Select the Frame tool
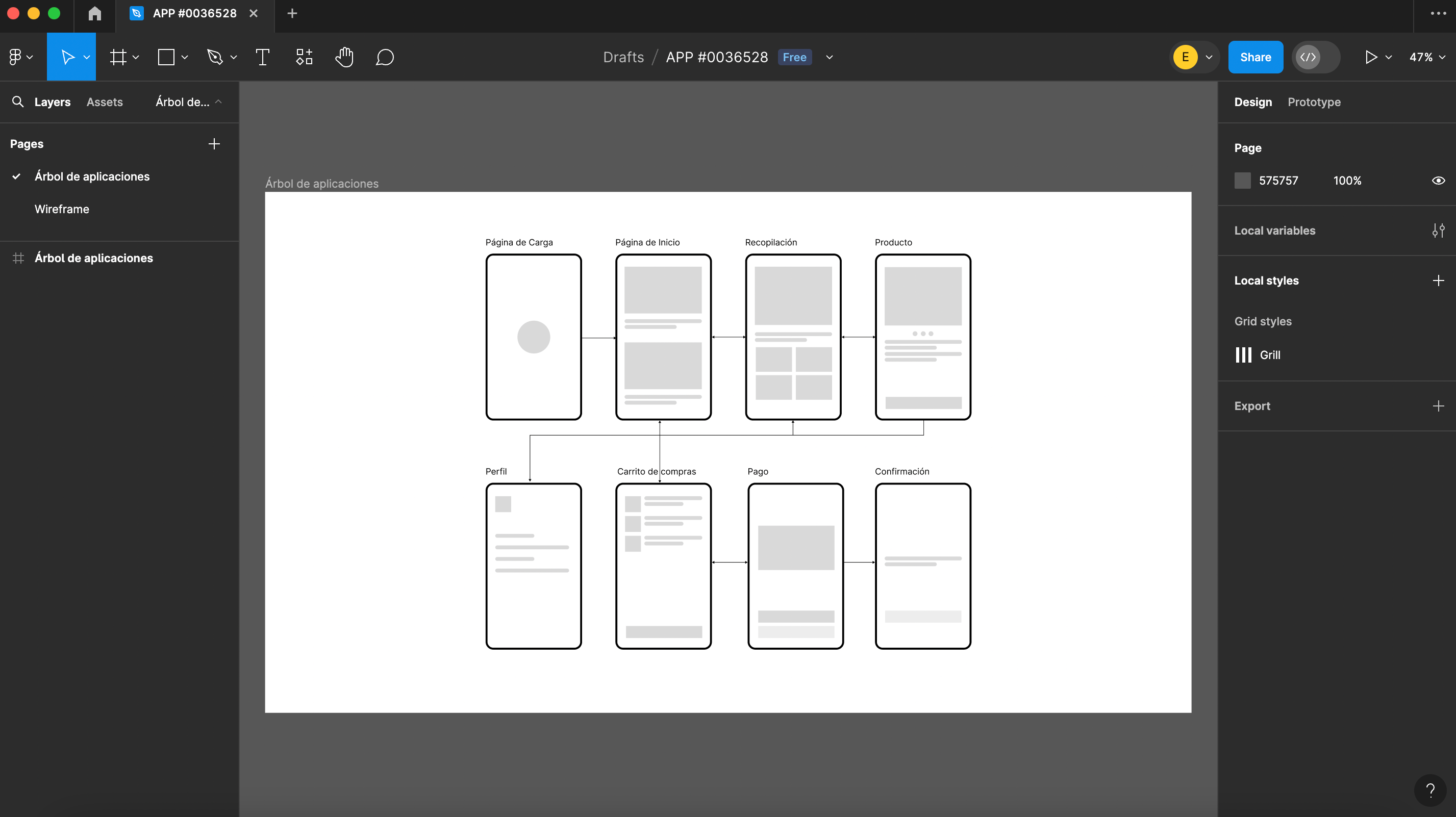This screenshot has height=817, width=1456. pyautogui.click(x=118, y=57)
